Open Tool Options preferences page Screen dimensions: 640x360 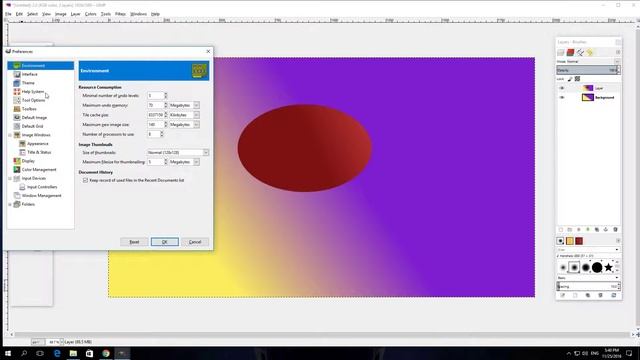point(33,100)
